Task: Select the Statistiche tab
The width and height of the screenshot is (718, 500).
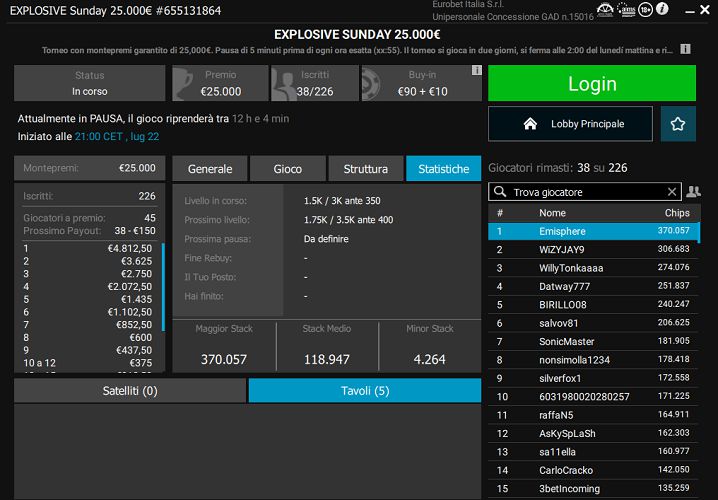Action: tap(443, 168)
